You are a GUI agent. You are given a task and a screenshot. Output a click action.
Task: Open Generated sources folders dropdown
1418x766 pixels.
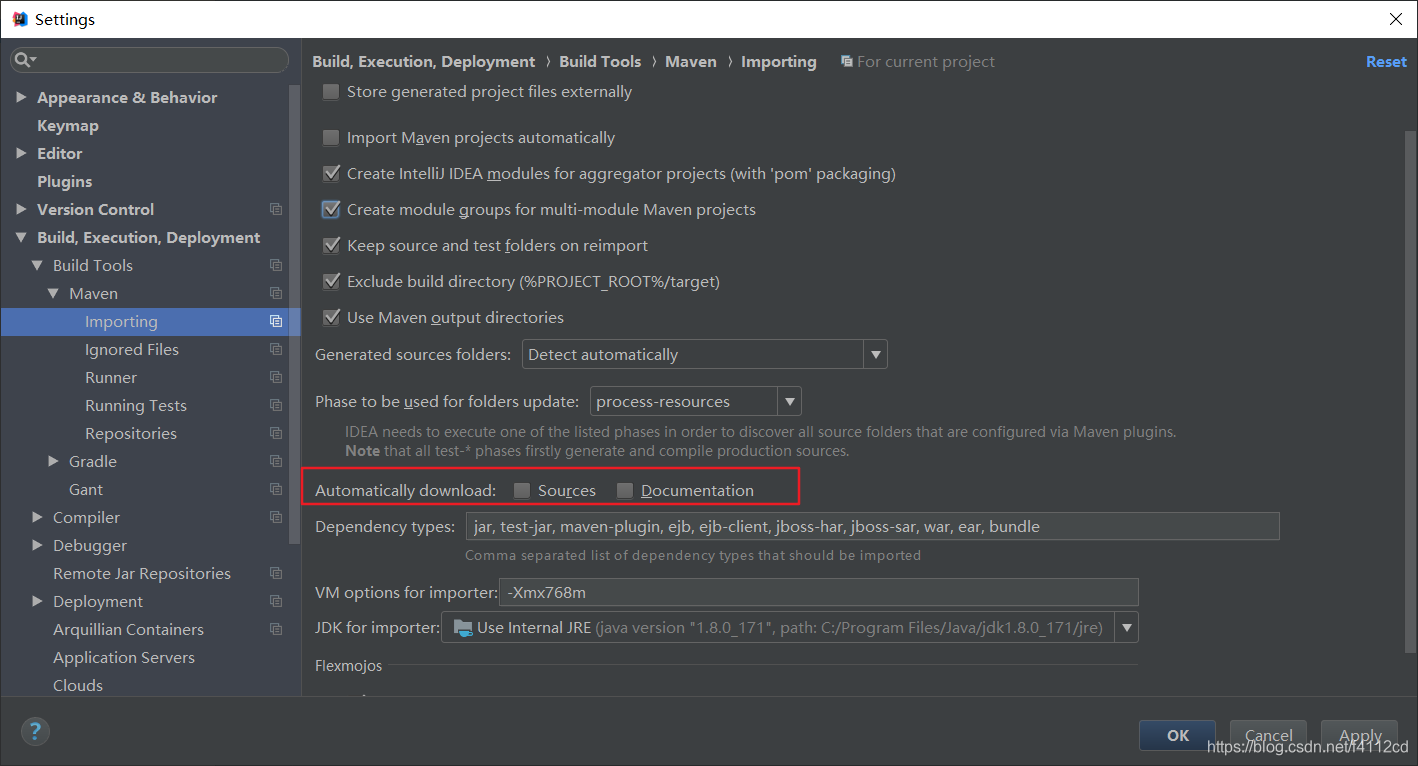[x=875, y=355]
